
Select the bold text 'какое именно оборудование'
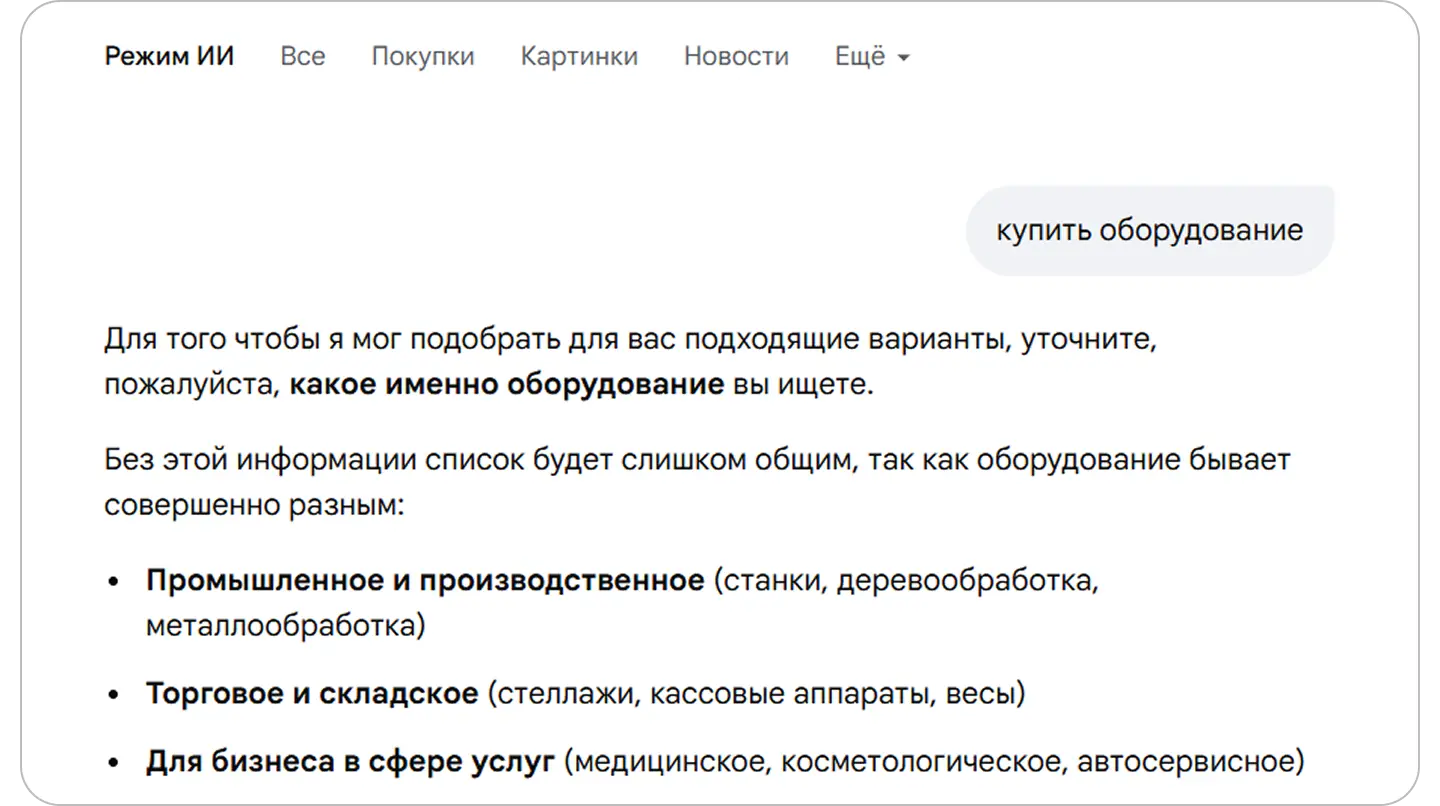coord(507,385)
